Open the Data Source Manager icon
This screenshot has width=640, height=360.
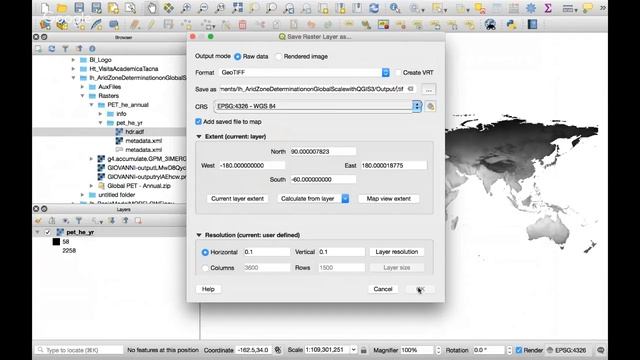click(x=45, y=24)
